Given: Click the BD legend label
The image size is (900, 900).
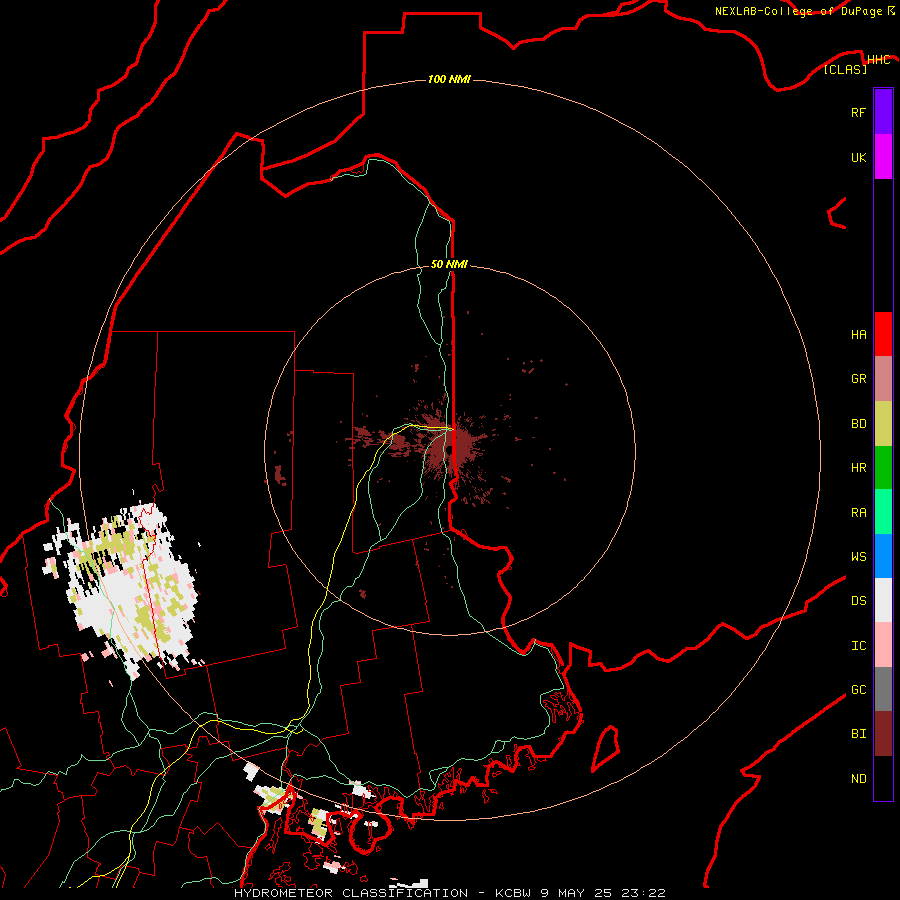Looking at the screenshot, I should (x=858, y=424).
